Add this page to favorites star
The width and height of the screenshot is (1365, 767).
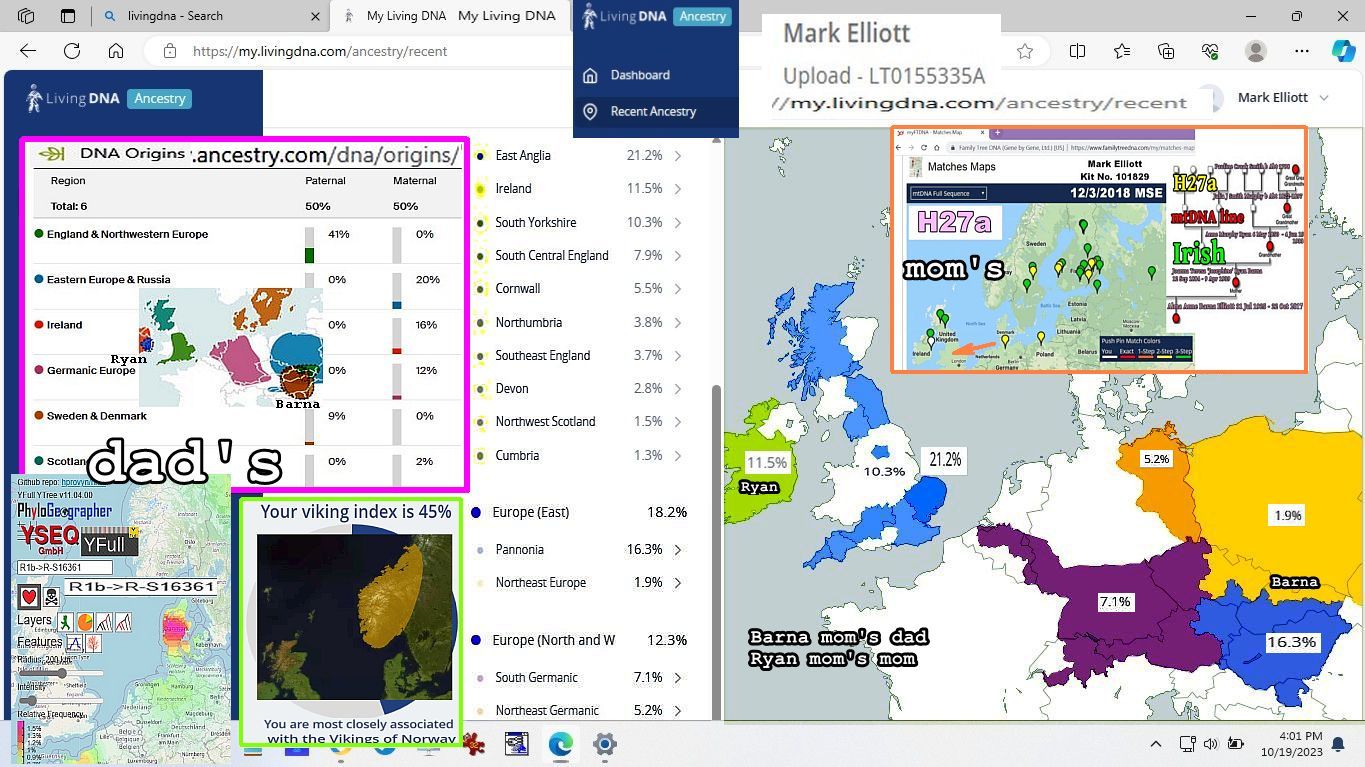[1025, 51]
